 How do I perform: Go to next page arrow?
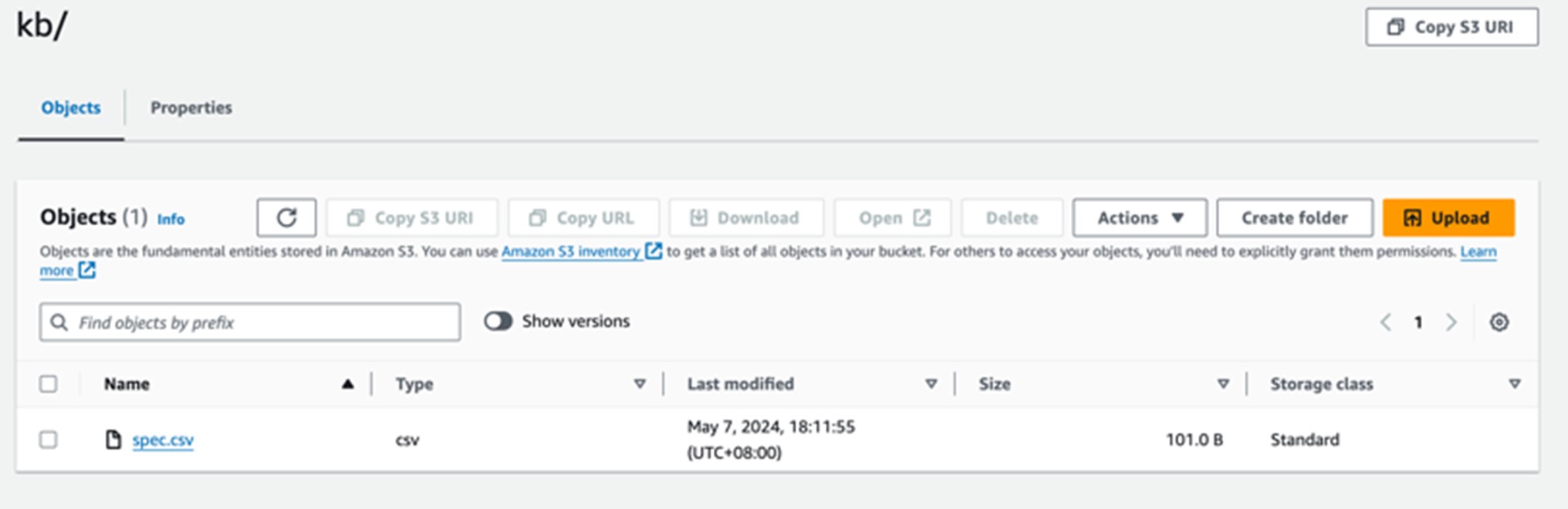pos(1451,322)
